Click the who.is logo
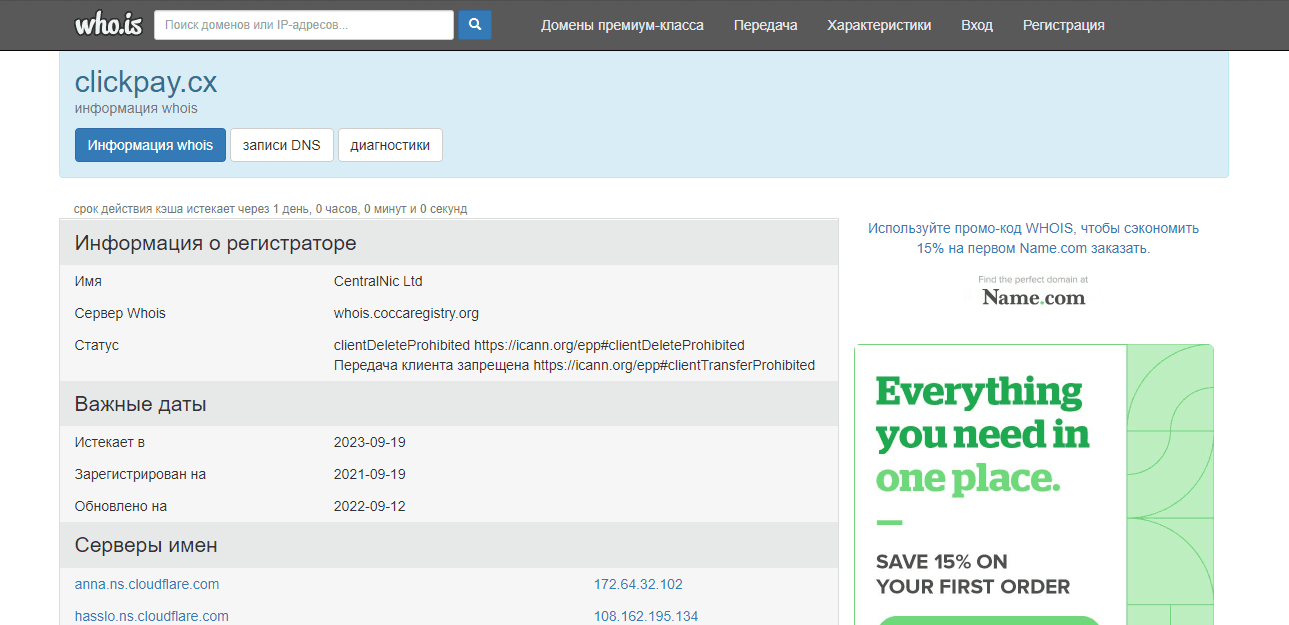This screenshot has height=625, width=1289. [108, 25]
